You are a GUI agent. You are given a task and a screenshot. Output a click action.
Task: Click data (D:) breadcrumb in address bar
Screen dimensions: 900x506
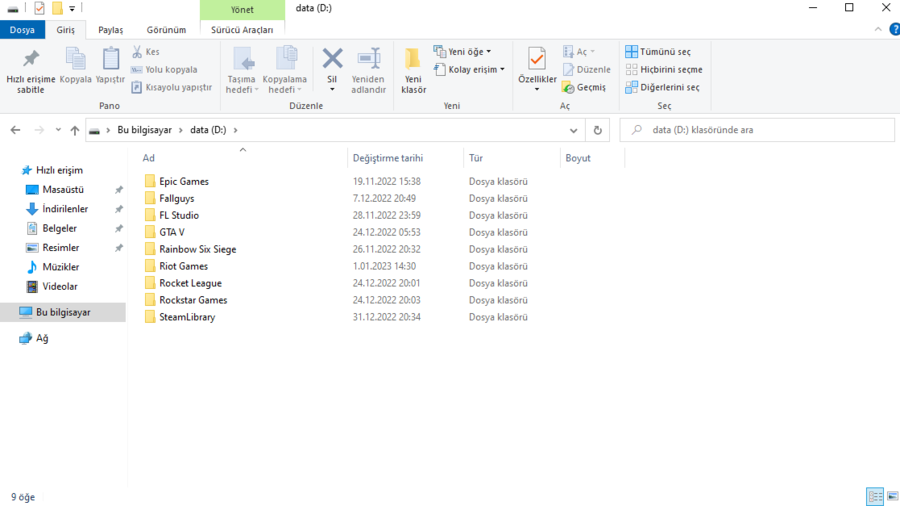coord(208,130)
